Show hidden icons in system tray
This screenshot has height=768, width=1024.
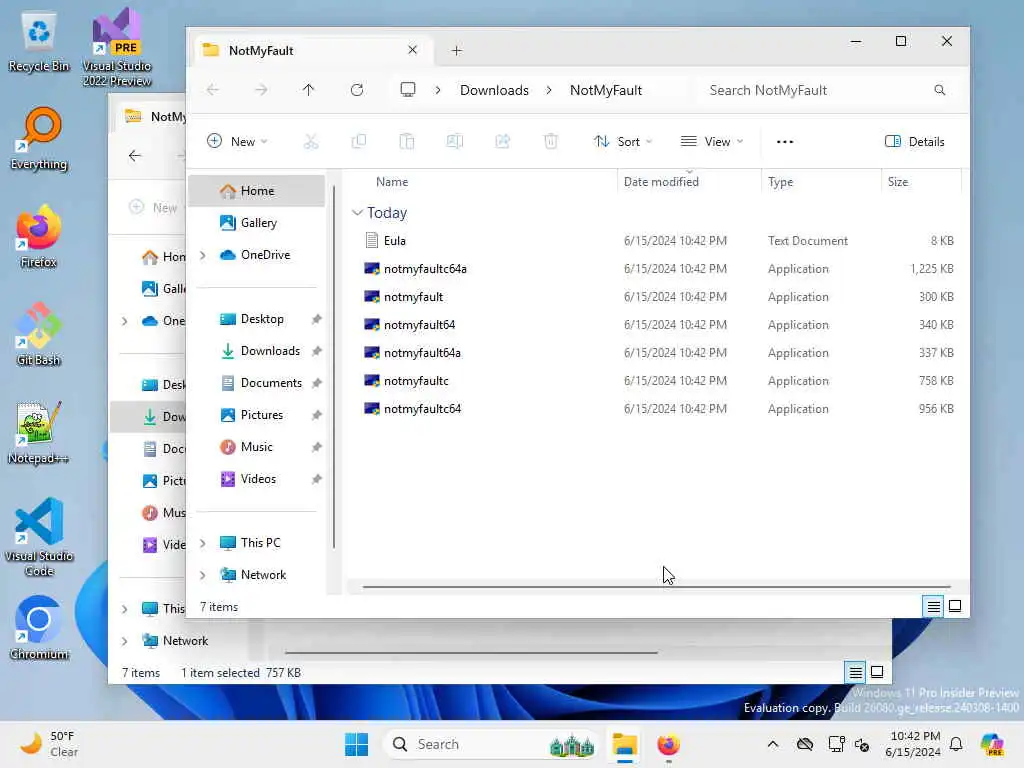click(x=772, y=744)
